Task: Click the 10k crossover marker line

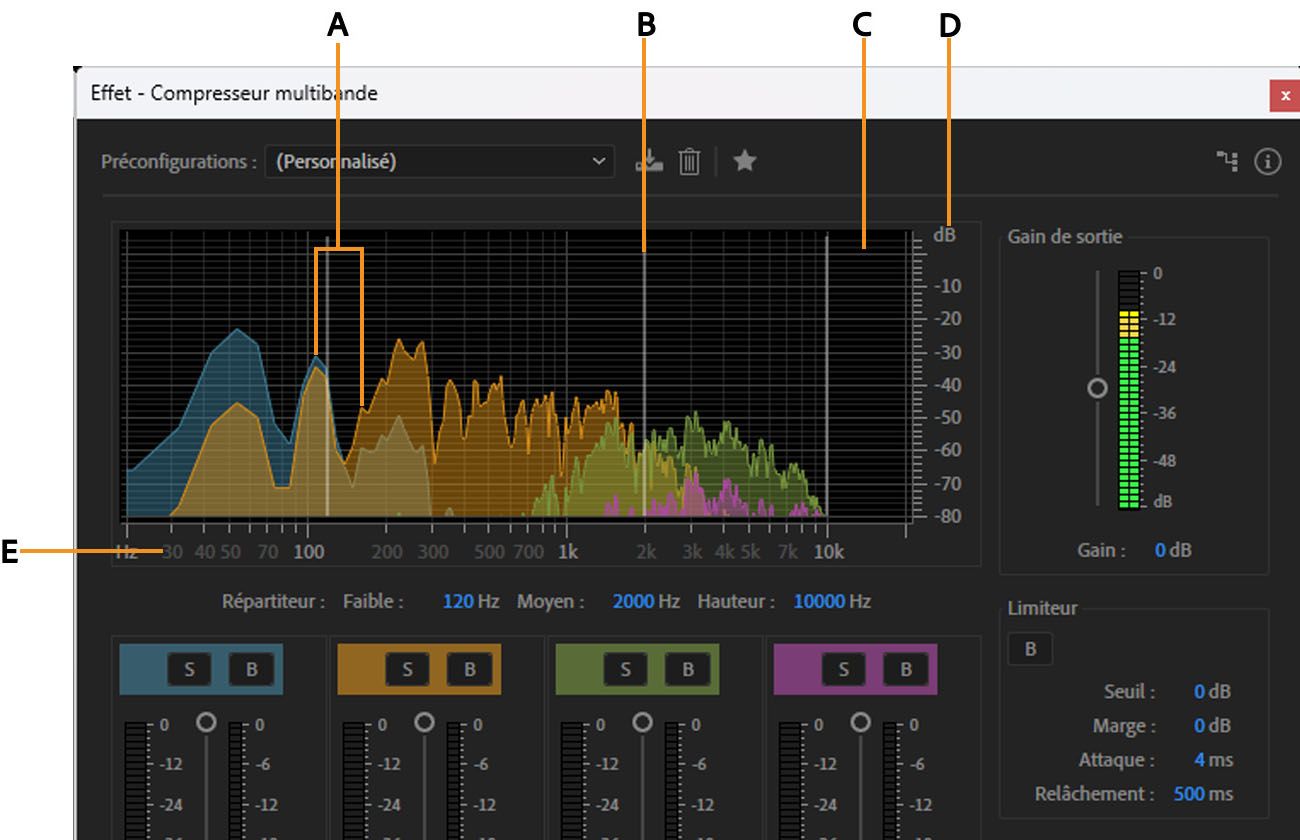Action: pos(827,375)
